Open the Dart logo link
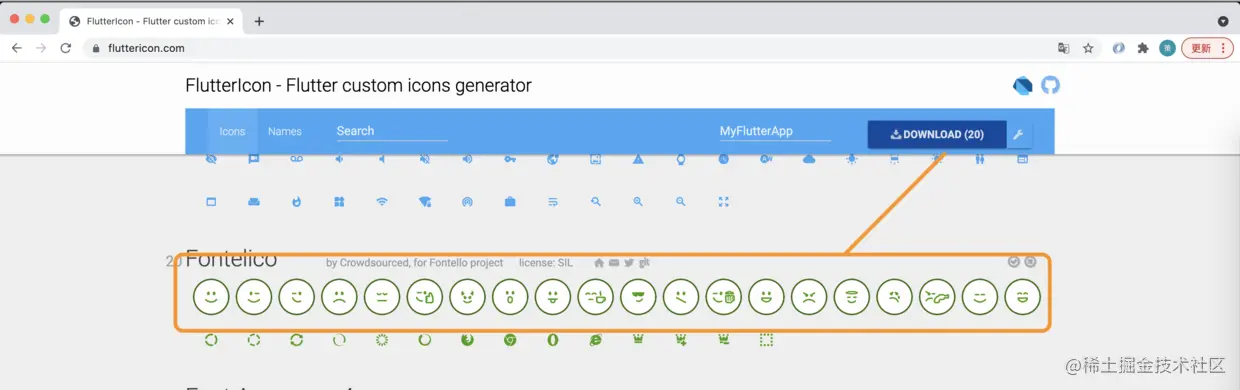 [x=1022, y=85]
